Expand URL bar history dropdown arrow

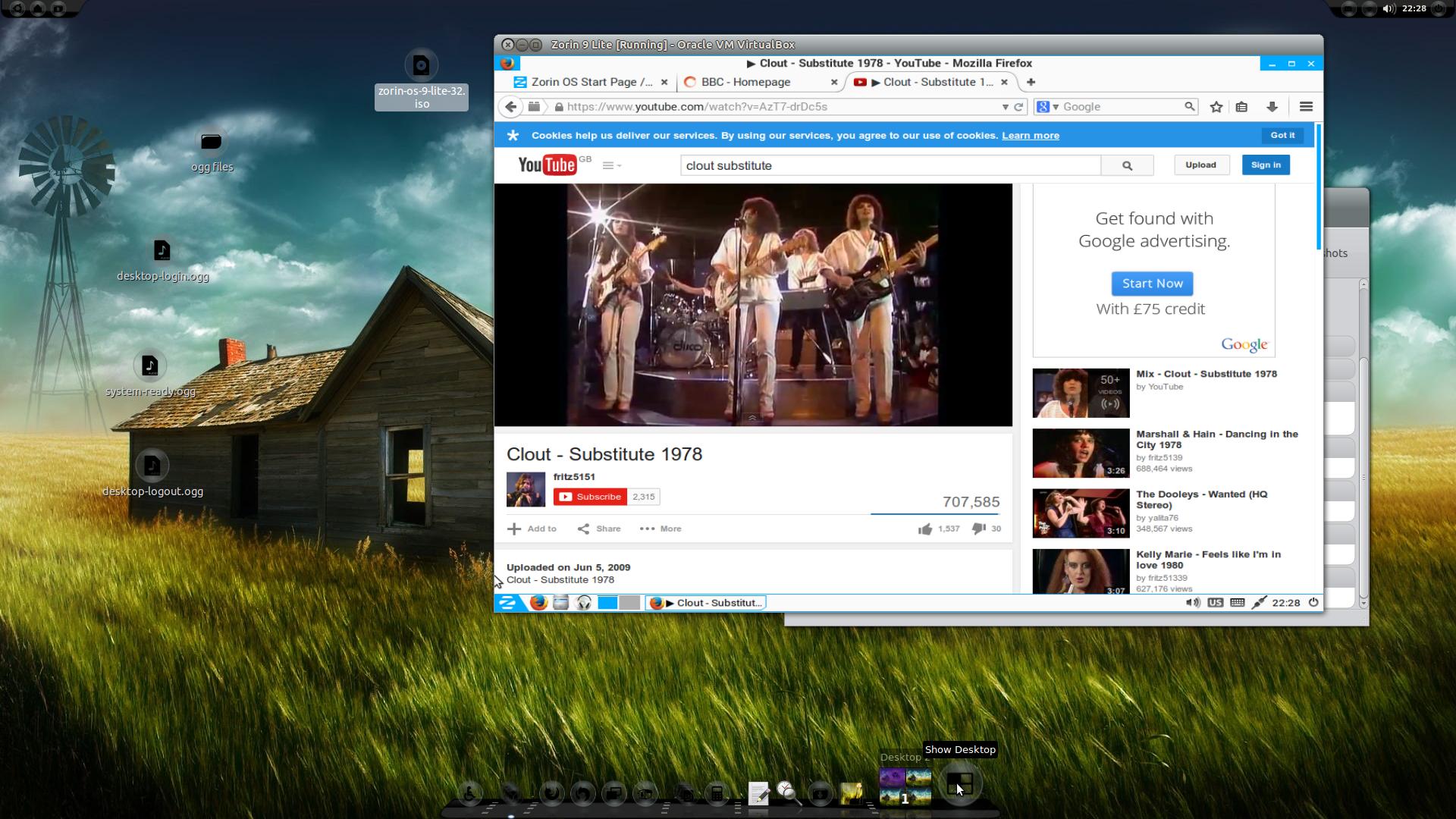point(1006,107)
